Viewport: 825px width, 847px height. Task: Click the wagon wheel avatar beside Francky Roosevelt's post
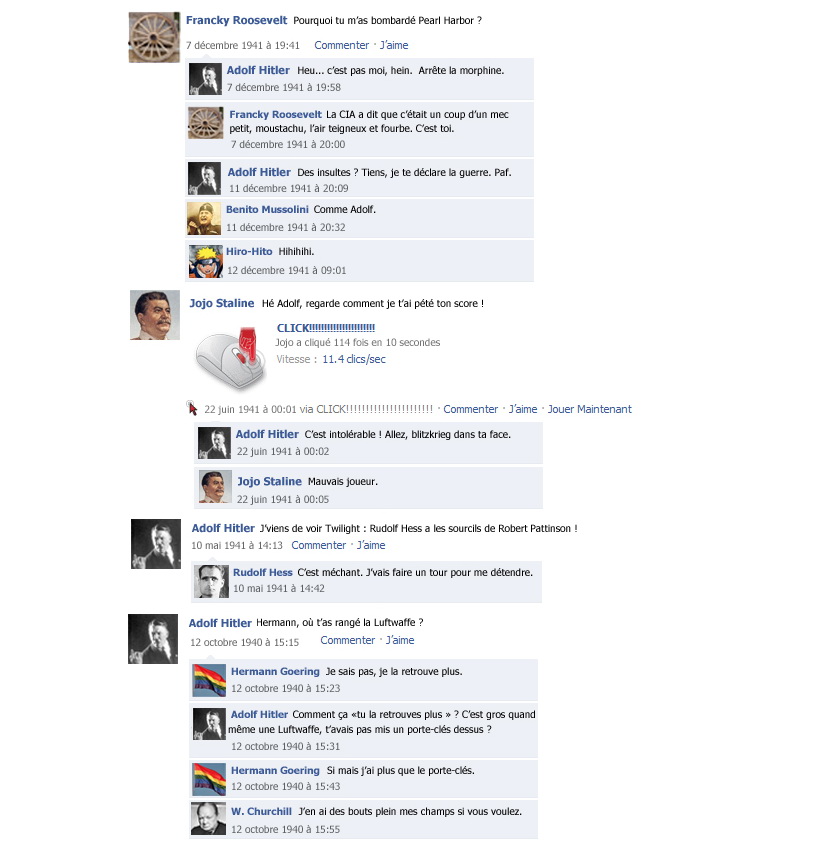154,37
